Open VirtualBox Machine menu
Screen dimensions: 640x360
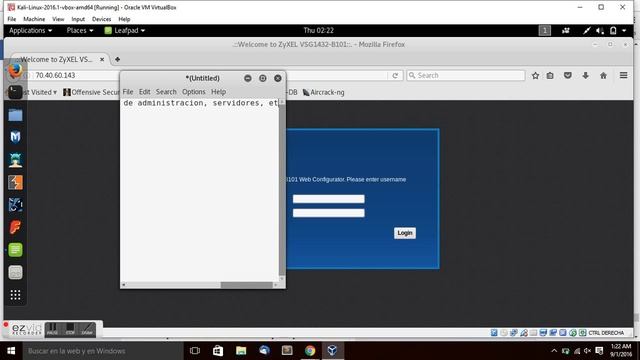pyautogui.click(x=34, y=19)
